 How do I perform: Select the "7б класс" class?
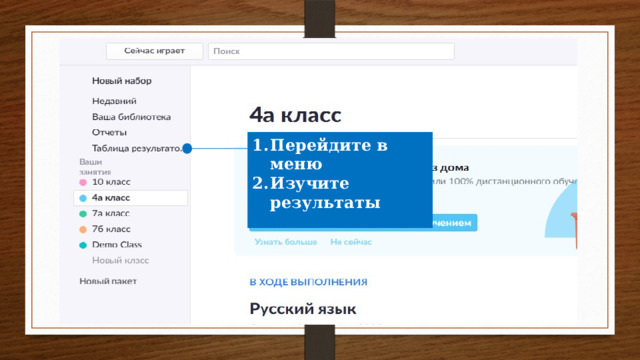pos(111,229)
